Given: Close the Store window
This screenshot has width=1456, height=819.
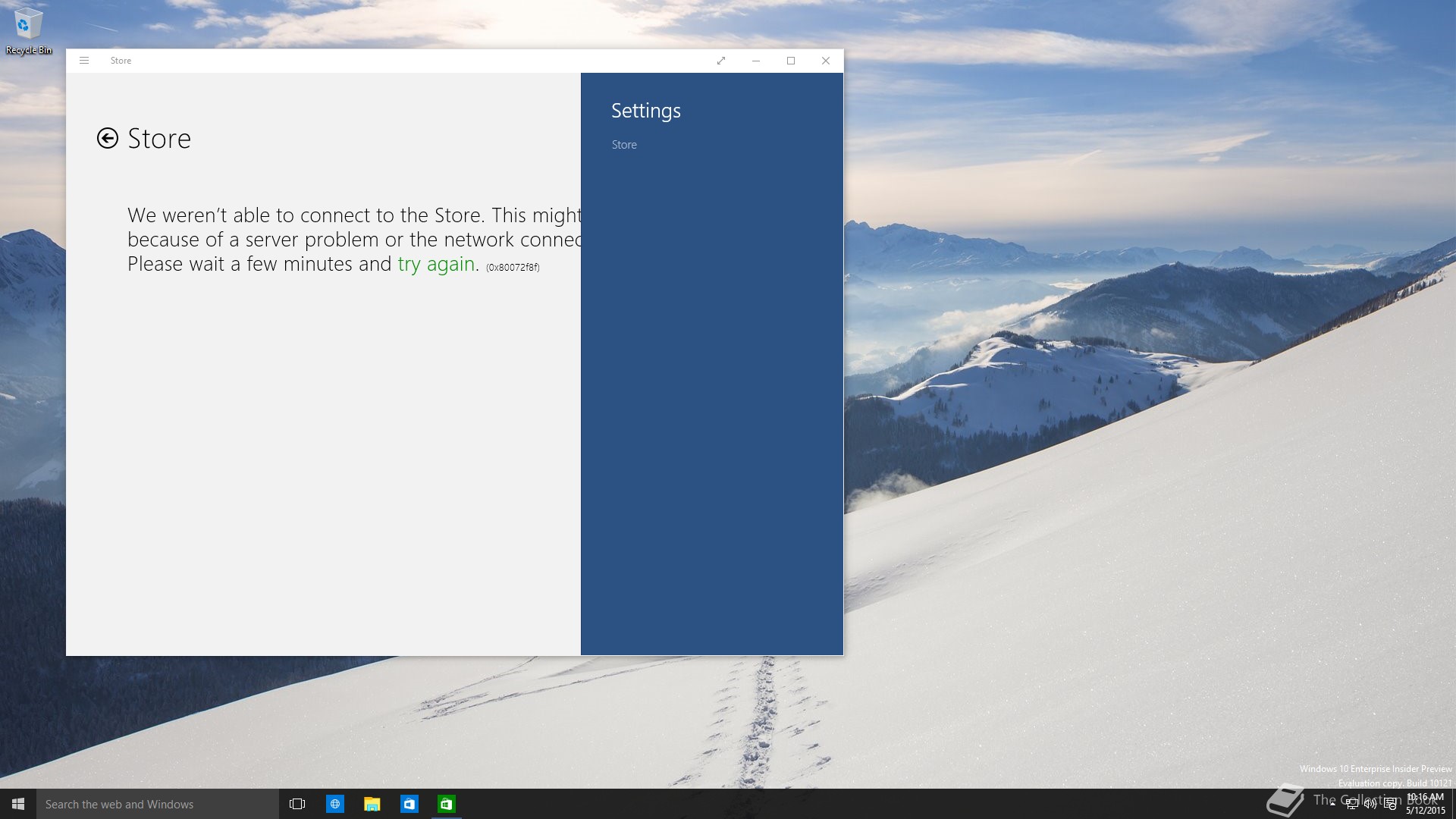Looking at the screenshot, I should click(x=826, y=61).
